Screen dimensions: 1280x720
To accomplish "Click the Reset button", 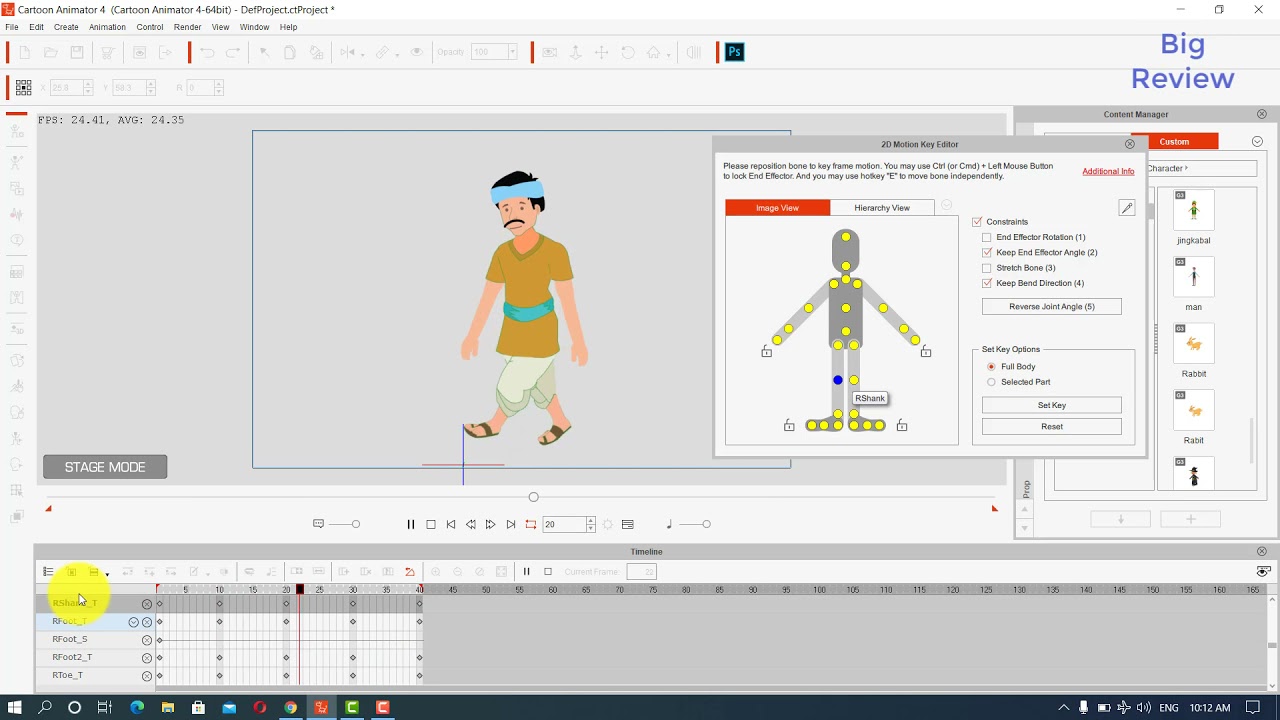I will point(1052,426).
